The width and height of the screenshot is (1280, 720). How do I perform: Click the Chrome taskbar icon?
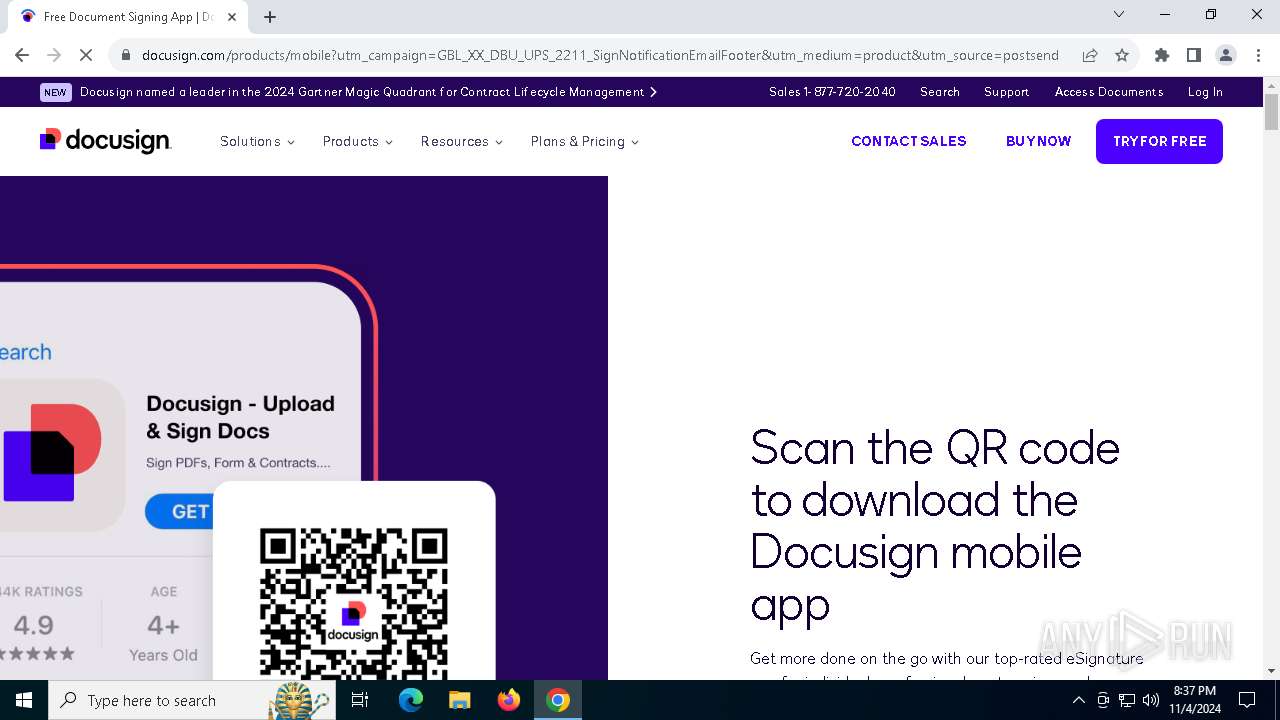[558, 700]
